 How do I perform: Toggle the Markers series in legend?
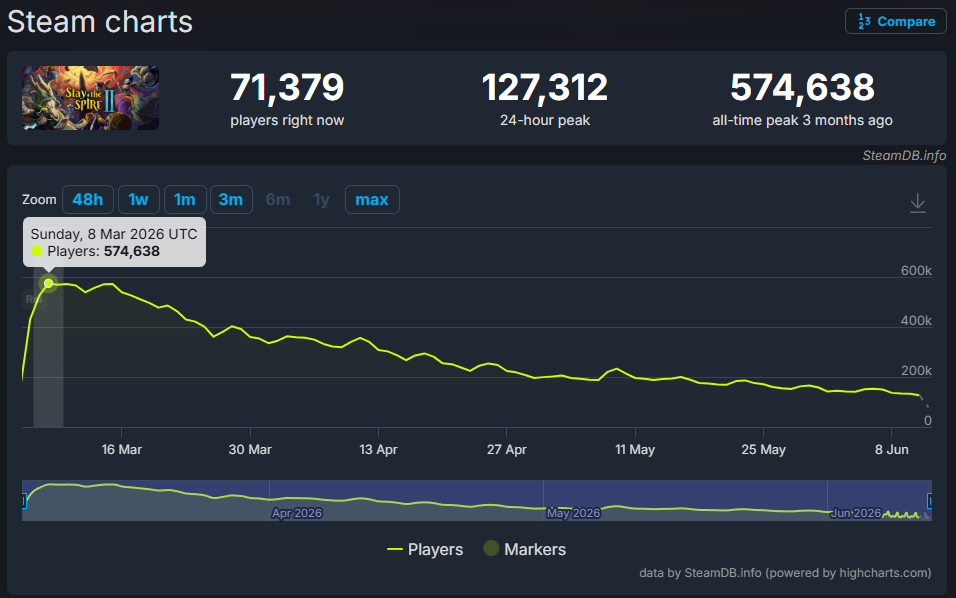[x=525, y=549]
